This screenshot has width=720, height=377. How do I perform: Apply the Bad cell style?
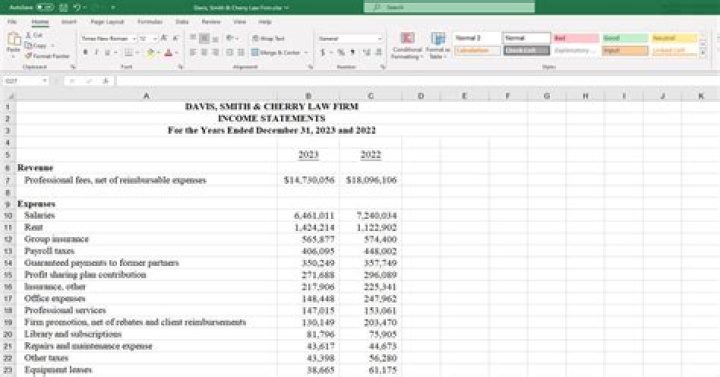pos(576,38)
